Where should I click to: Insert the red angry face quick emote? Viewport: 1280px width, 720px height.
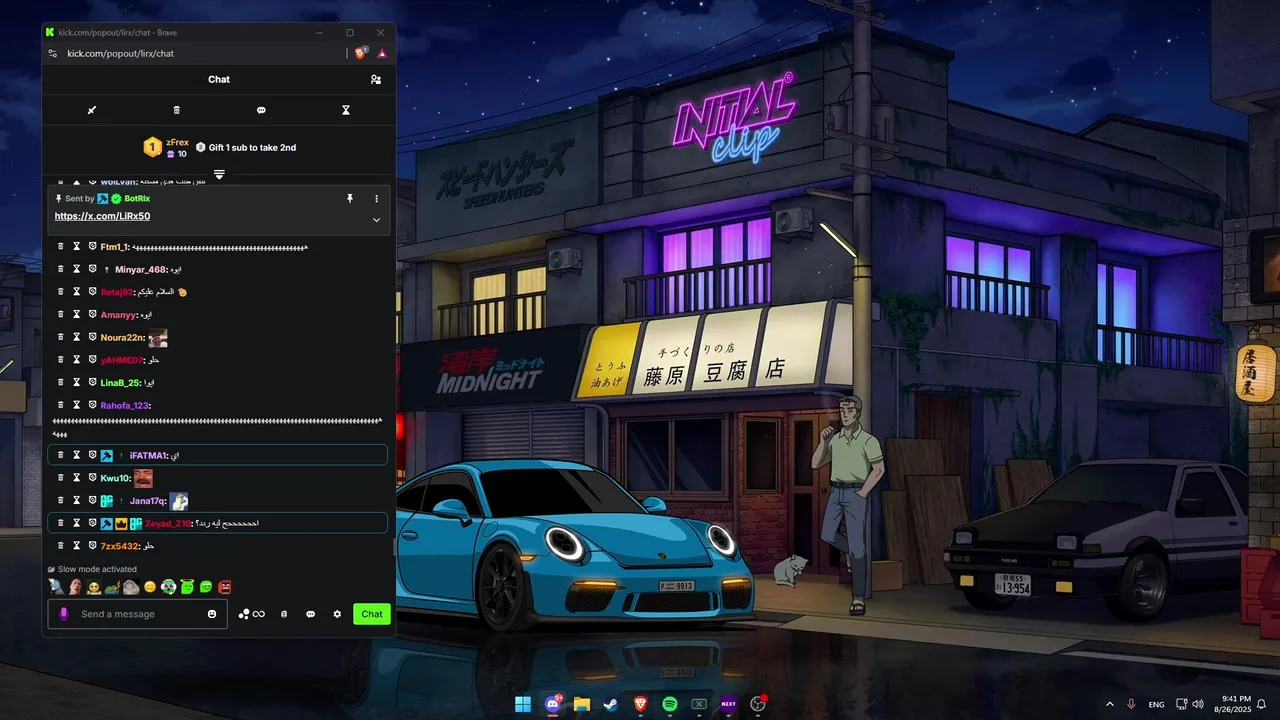click(x=225, y=587)
